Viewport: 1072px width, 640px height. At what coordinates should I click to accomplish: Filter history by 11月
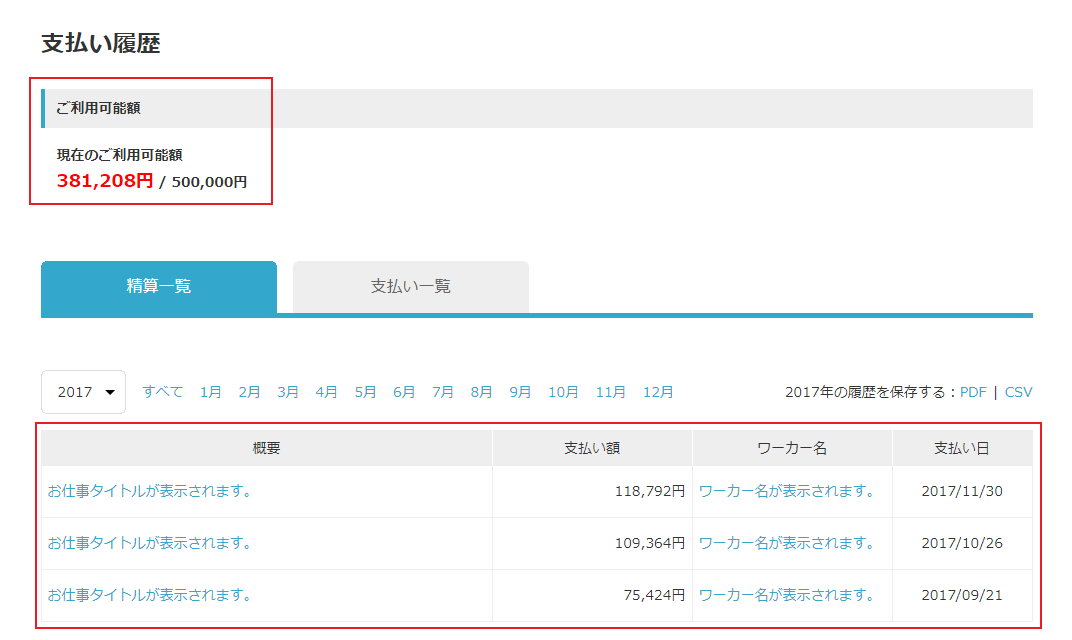(611, 392)
